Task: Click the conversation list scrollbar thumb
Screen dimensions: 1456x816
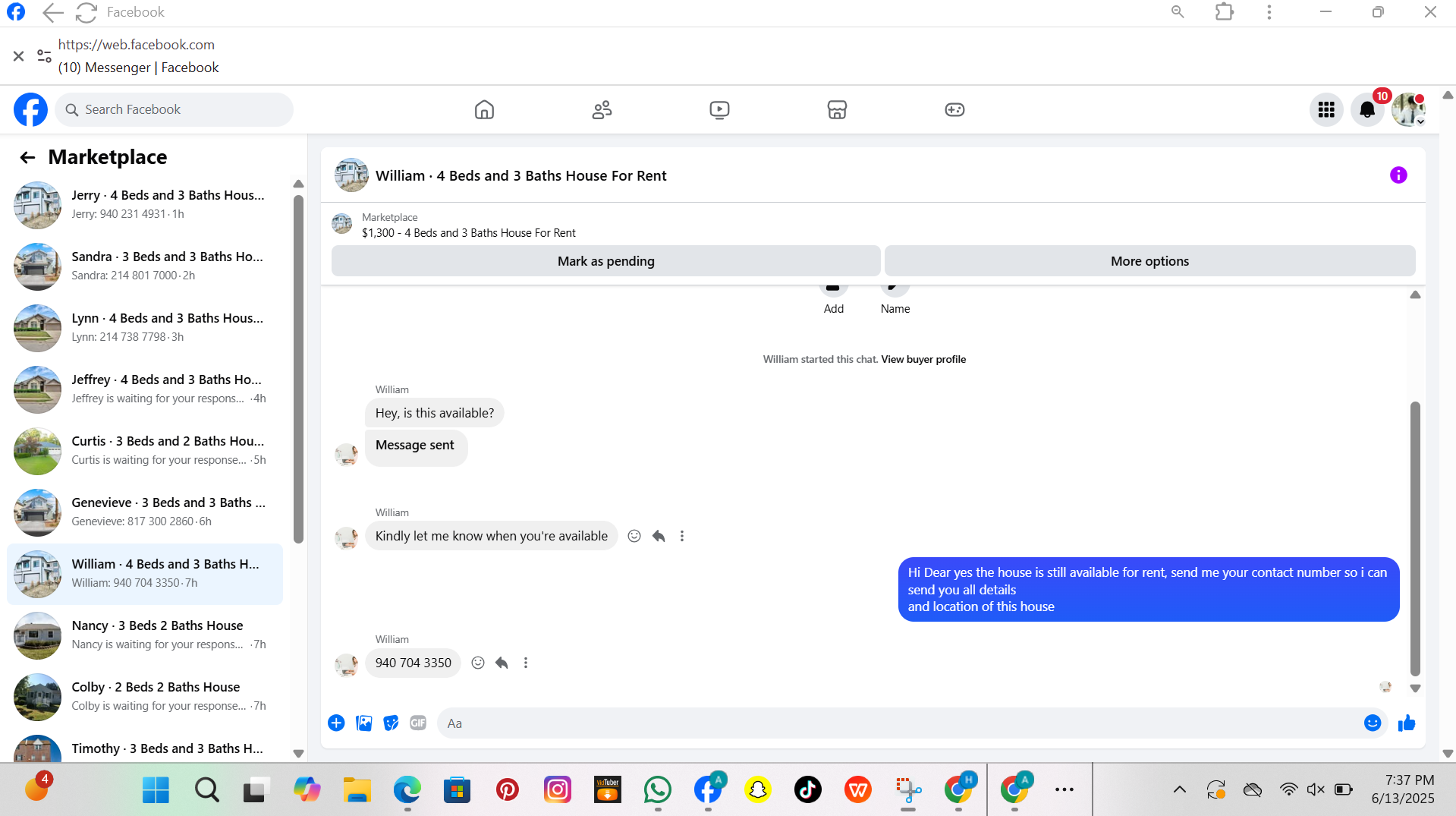Action: tap(298, 369)
